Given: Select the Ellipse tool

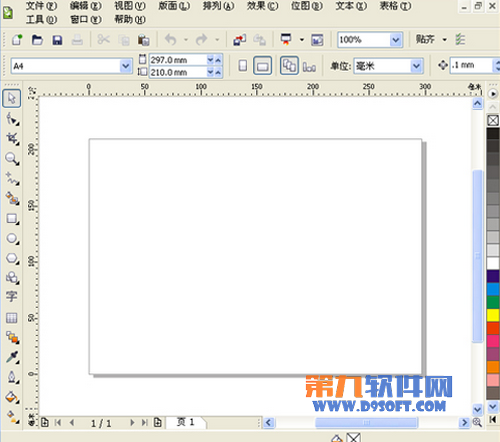Looking at the screenshot, I should [12, 238].
